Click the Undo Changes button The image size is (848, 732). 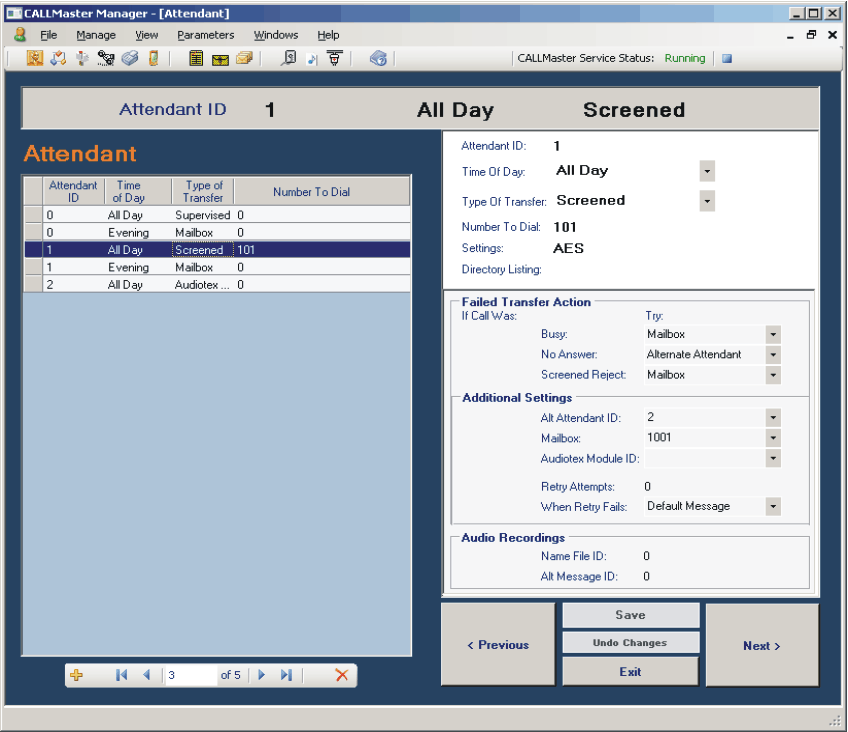[x=631, y=643]
